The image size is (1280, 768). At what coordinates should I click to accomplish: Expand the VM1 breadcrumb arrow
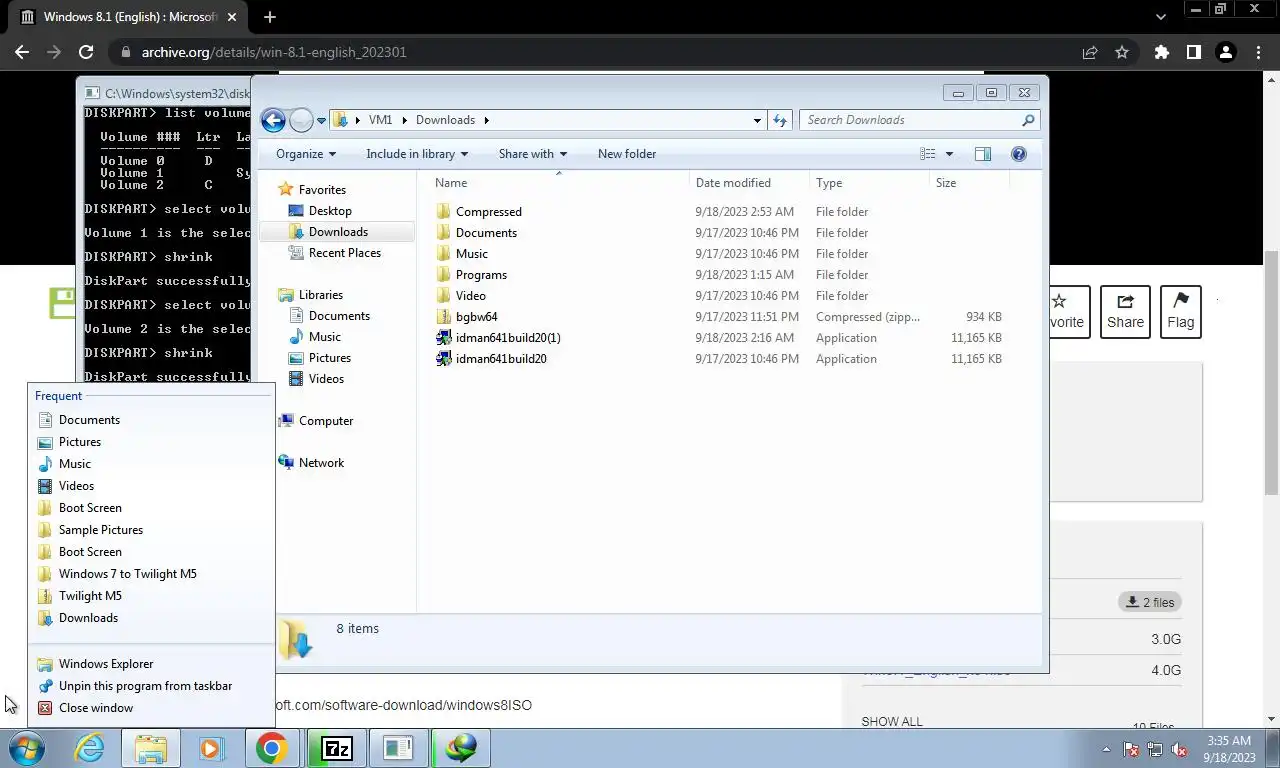pyautogui.click(x=405, y=120)
